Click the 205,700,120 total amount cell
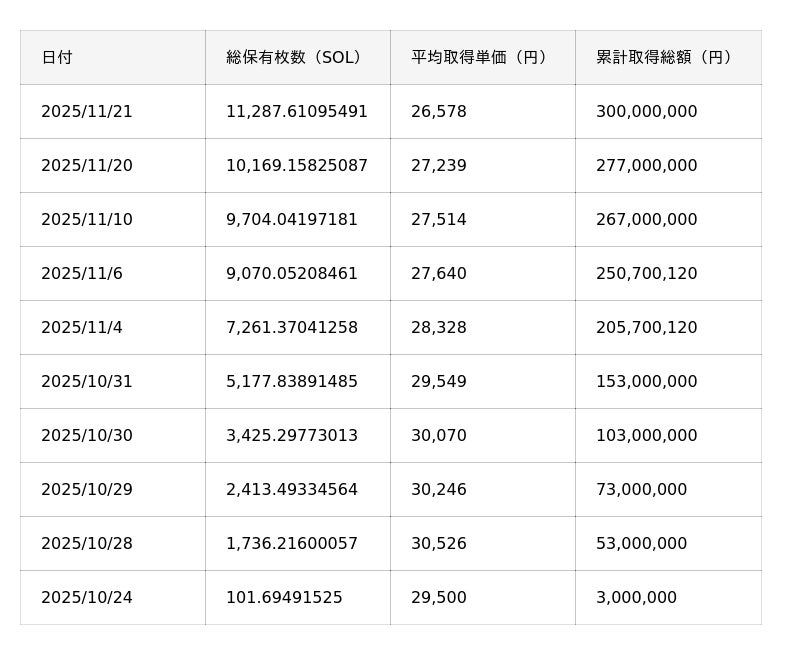The image size is (800, 655). (x=647, y=328)
